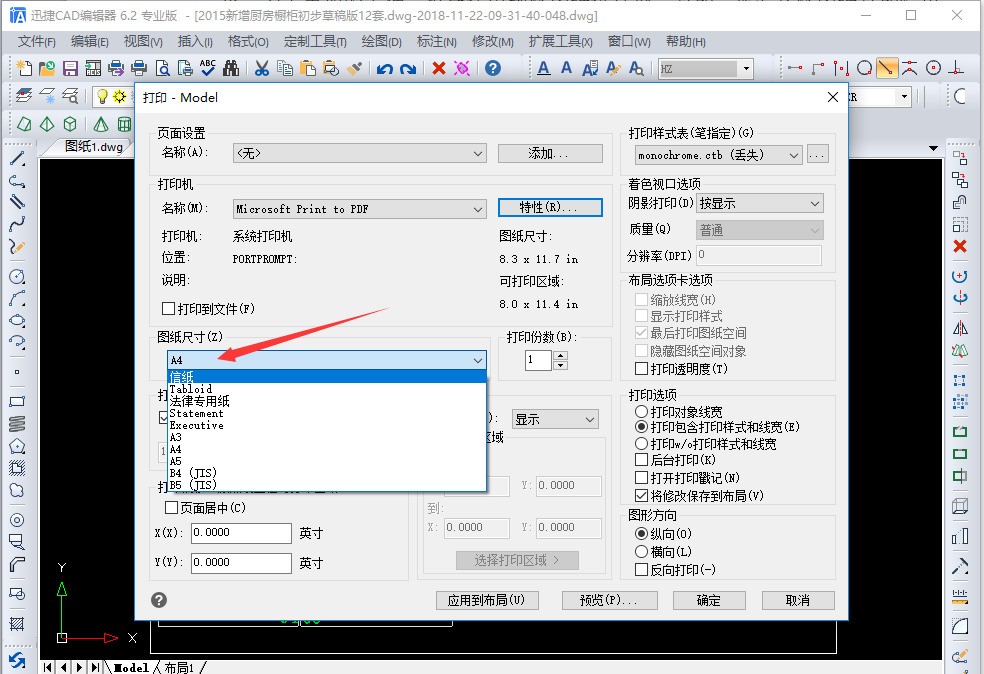Click the blue Help question mark icon
Screen dimensions: 984x674
point(493,68)
